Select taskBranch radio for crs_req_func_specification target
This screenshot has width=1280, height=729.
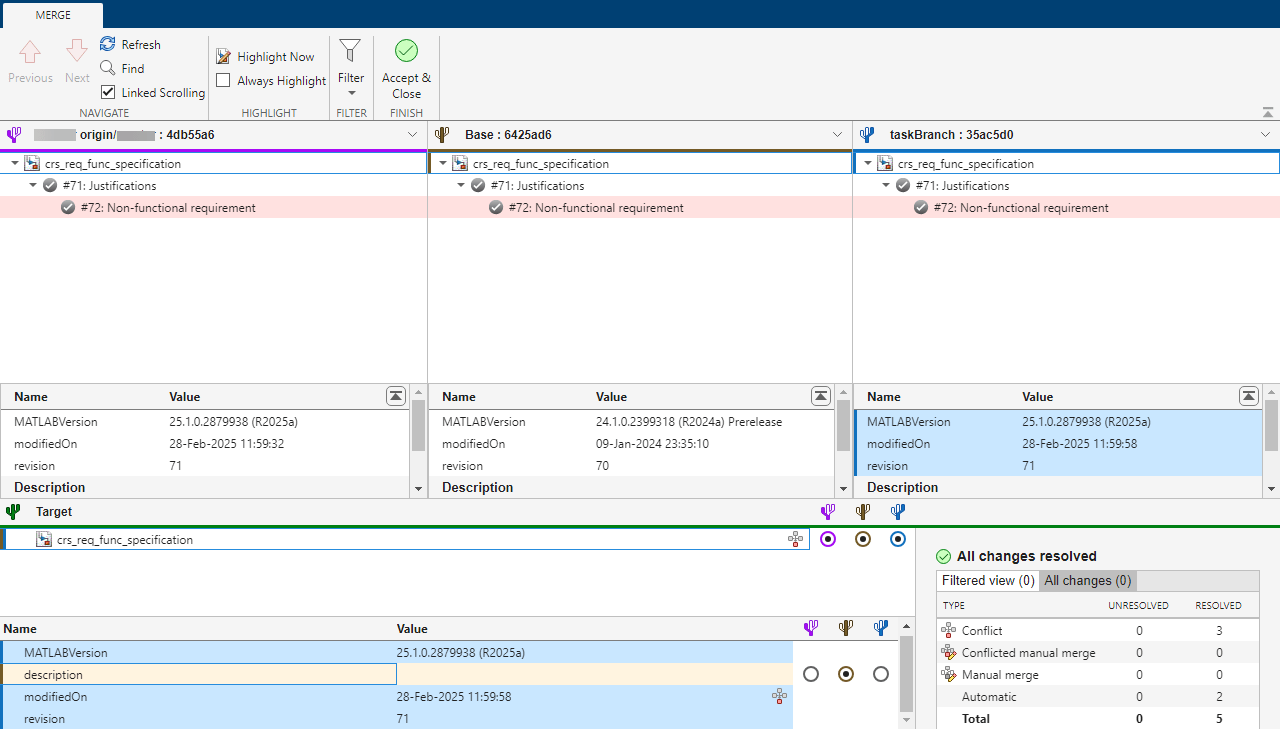tap(898, 539)
